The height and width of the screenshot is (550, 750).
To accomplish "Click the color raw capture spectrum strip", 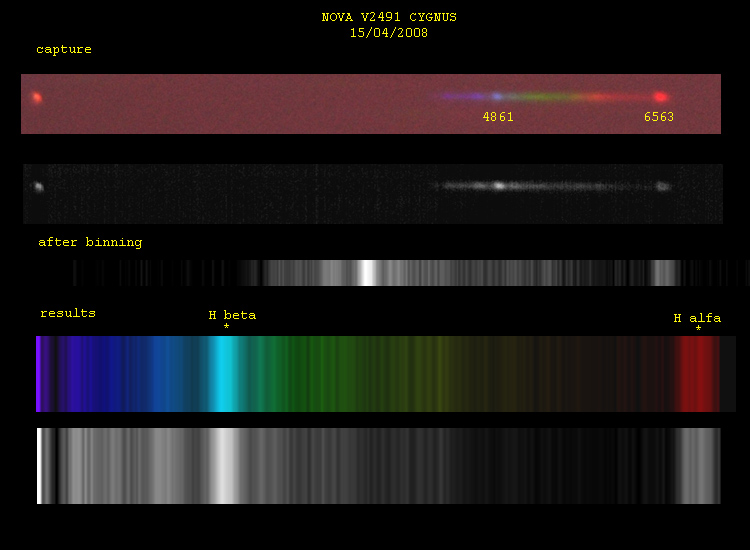I will (371, 104).
